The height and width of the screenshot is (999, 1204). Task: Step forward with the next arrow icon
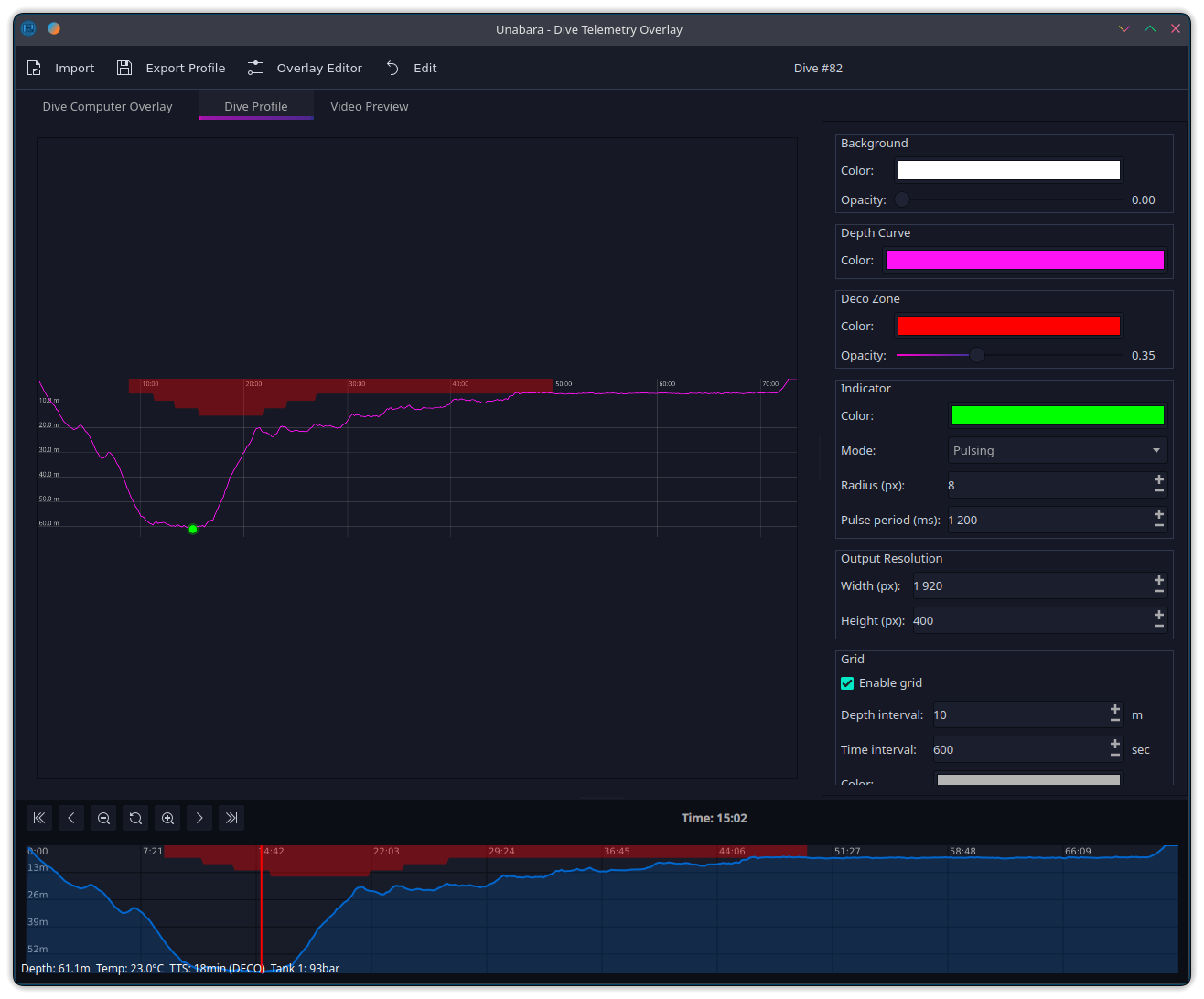tap(199, 818)
